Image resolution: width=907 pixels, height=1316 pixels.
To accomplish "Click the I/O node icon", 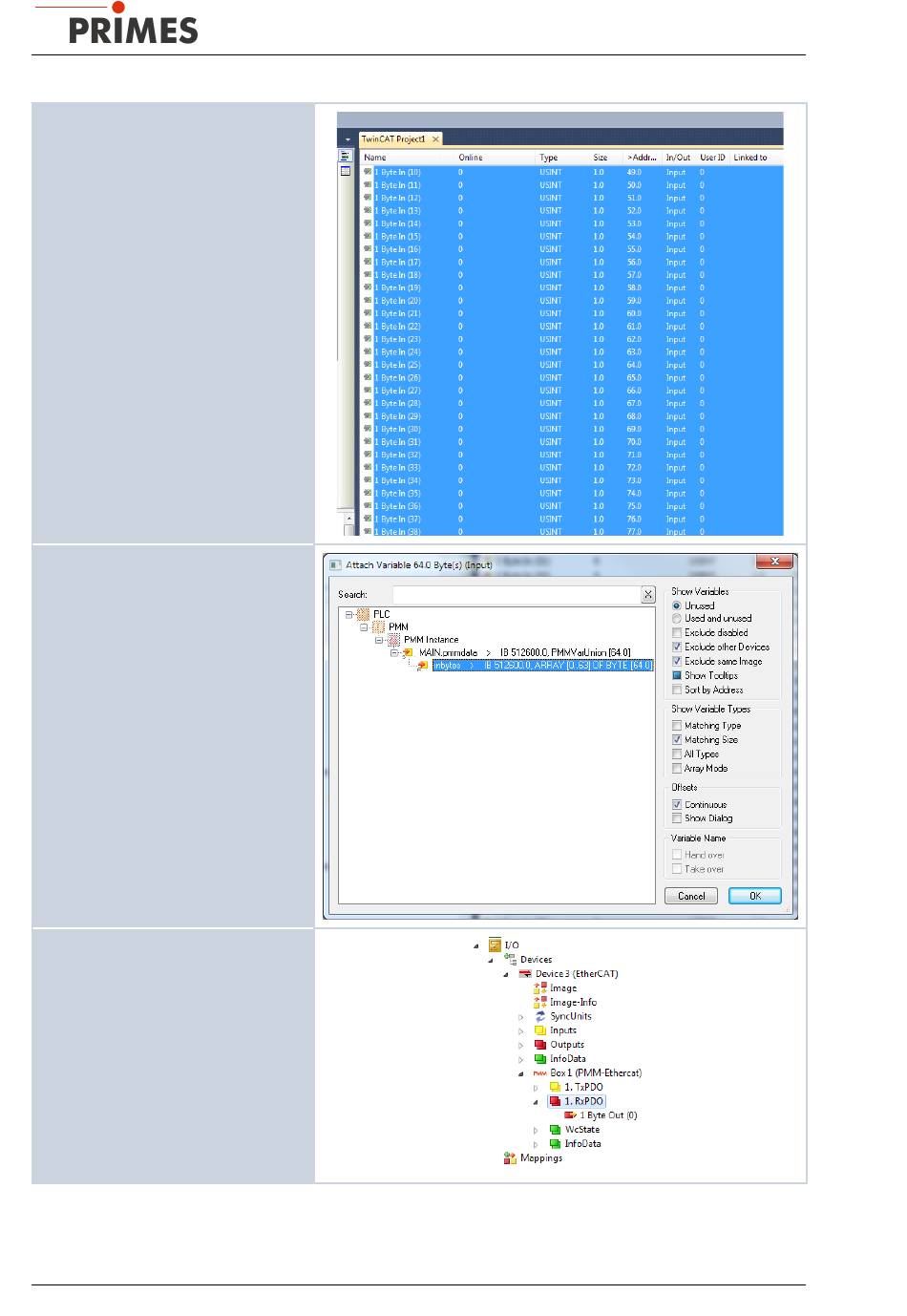I will click(x=495, y=945).
